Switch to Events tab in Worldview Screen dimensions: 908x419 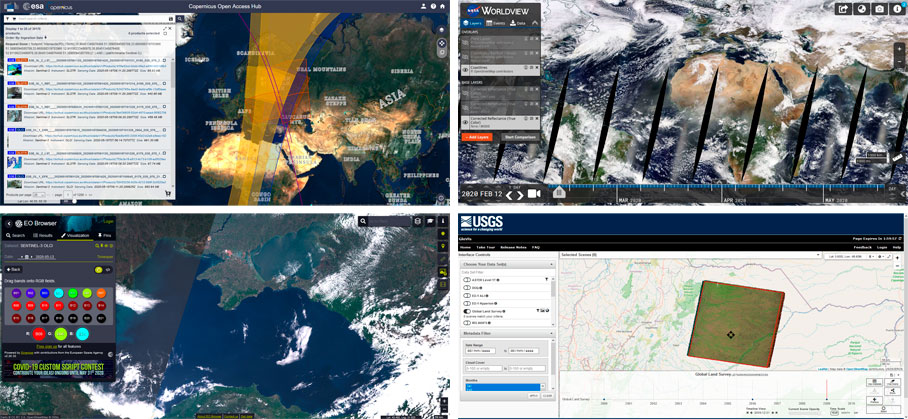pyautogui.click(x=496, y=23)
